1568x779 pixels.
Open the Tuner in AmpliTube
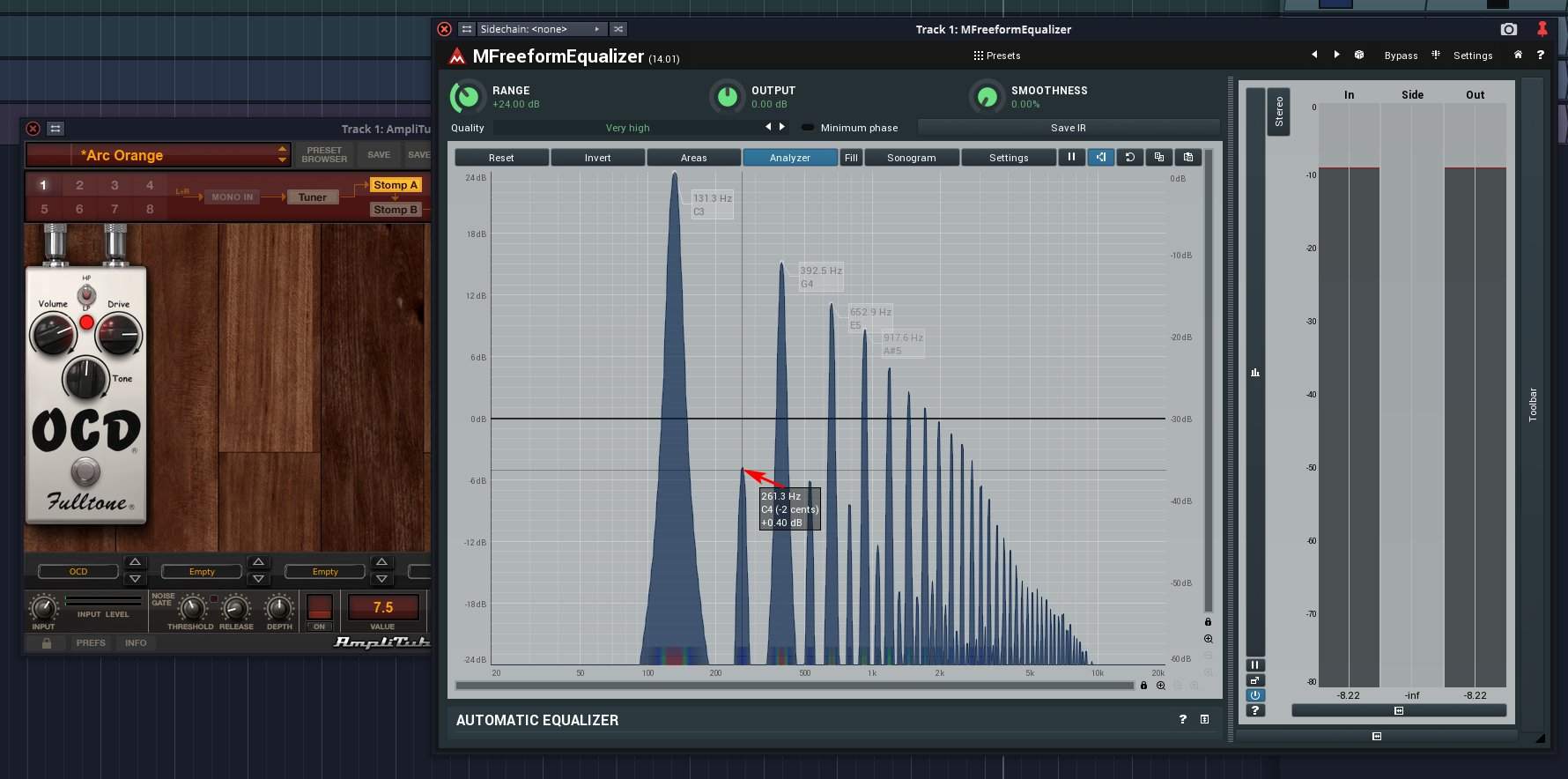(x=312, y=197)
